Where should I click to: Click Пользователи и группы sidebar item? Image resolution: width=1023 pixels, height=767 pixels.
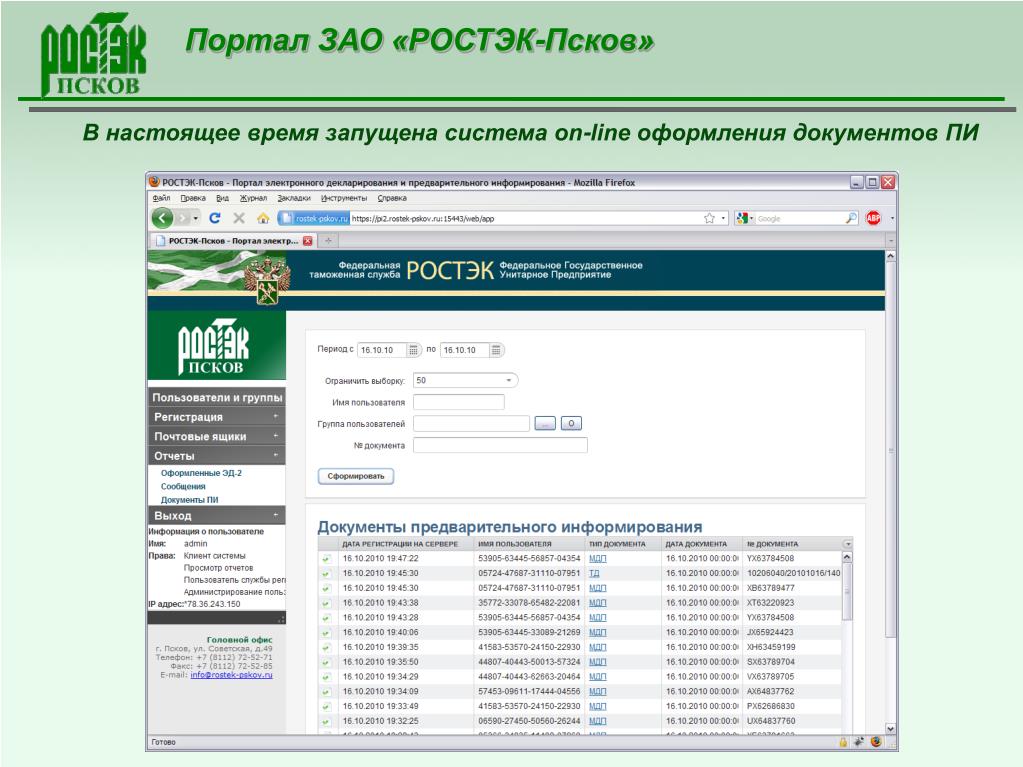[217, 397]
